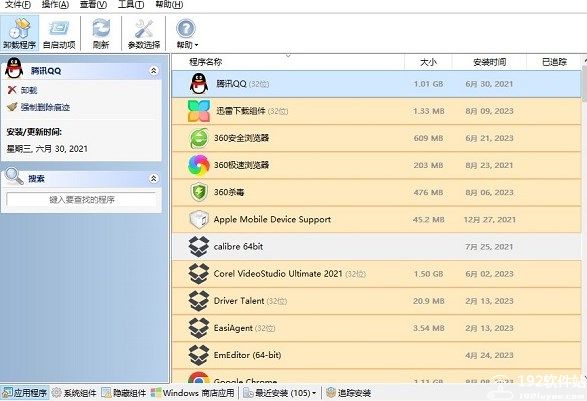Select the 360杀毒 shield icon
The height and width of the screenshot is (401, 587).
(x=199, y=192)
